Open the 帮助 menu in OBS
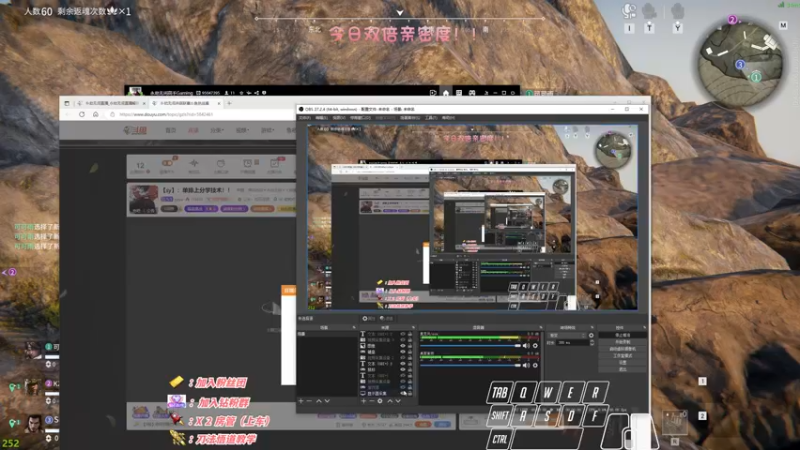 click(x=448, y=118)
